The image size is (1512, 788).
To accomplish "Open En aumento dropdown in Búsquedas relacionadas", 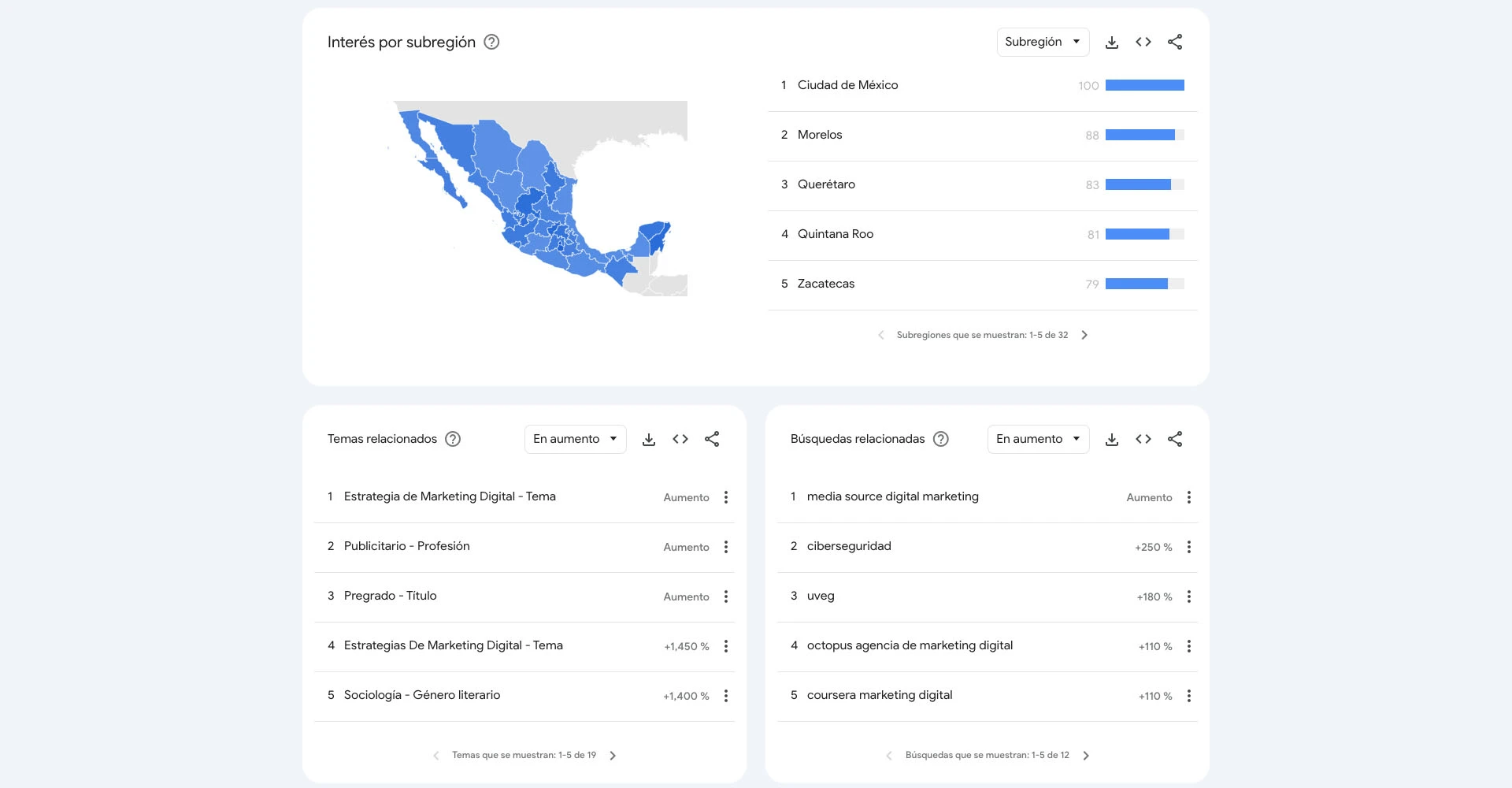I will click(1038, 439).
